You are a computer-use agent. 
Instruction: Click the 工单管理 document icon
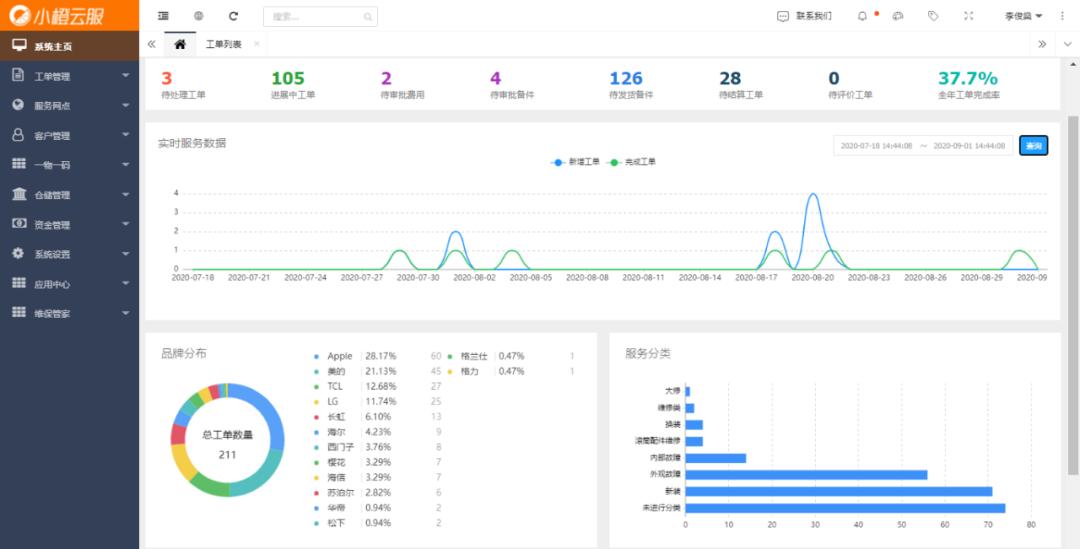[19, 76]
